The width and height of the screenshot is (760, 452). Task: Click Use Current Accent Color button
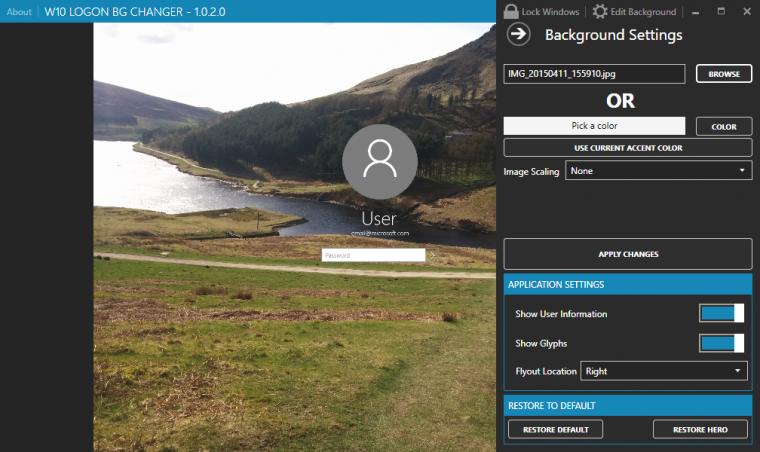(x=628, y=148)
